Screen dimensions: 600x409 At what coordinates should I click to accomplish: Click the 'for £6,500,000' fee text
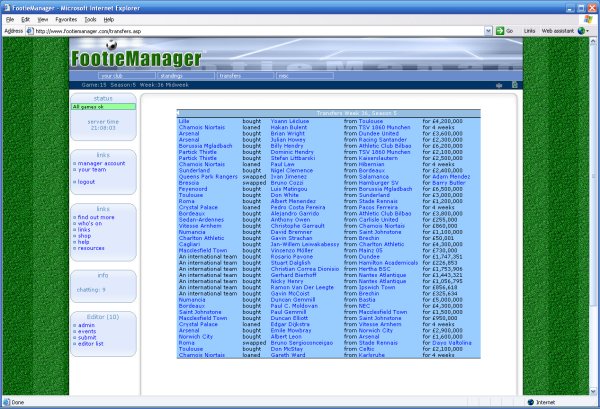click(x=443, y=189)
